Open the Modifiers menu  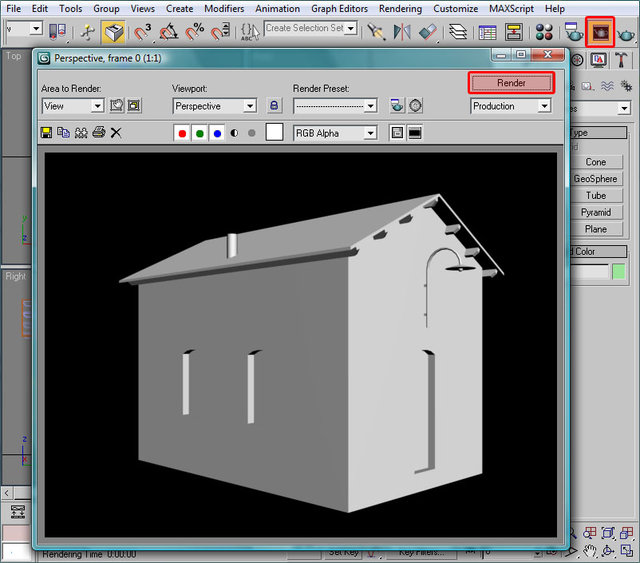point(223,9)
